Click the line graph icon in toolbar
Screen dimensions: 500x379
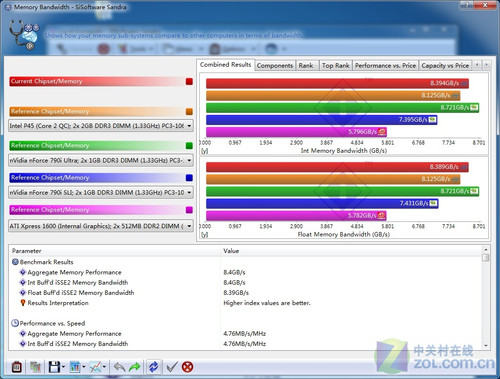(96, 367)
